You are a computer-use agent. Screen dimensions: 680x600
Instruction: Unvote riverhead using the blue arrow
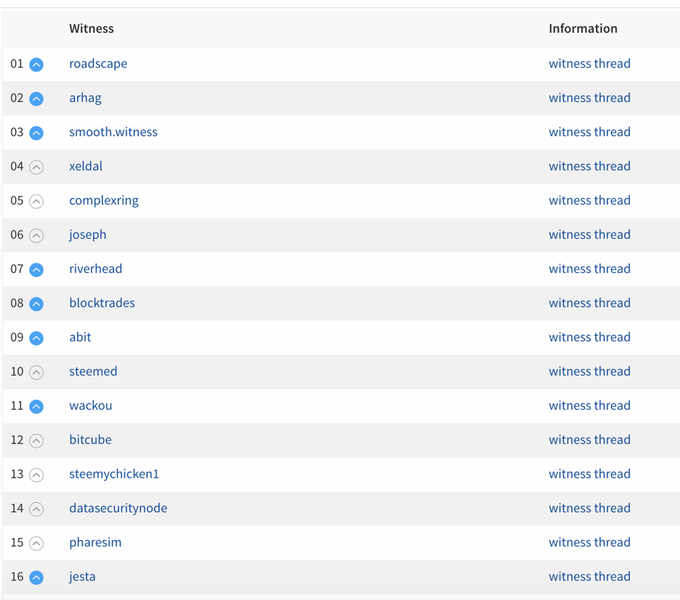[36, 270]
